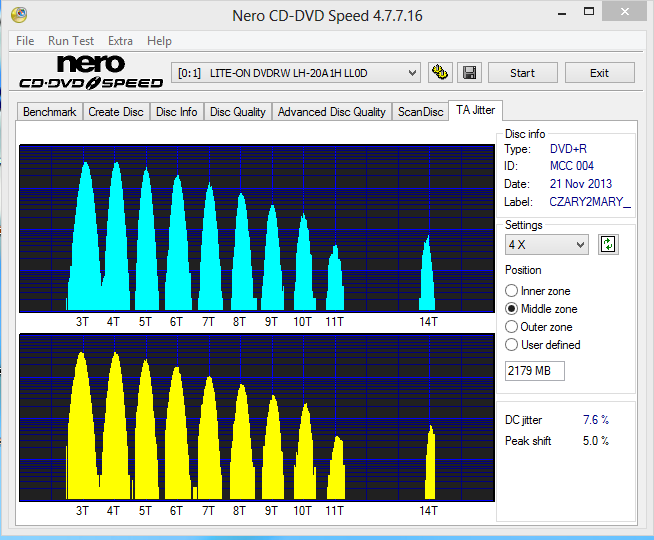Open the File menu
The image size is (654, 540).
tap(25, 41)
